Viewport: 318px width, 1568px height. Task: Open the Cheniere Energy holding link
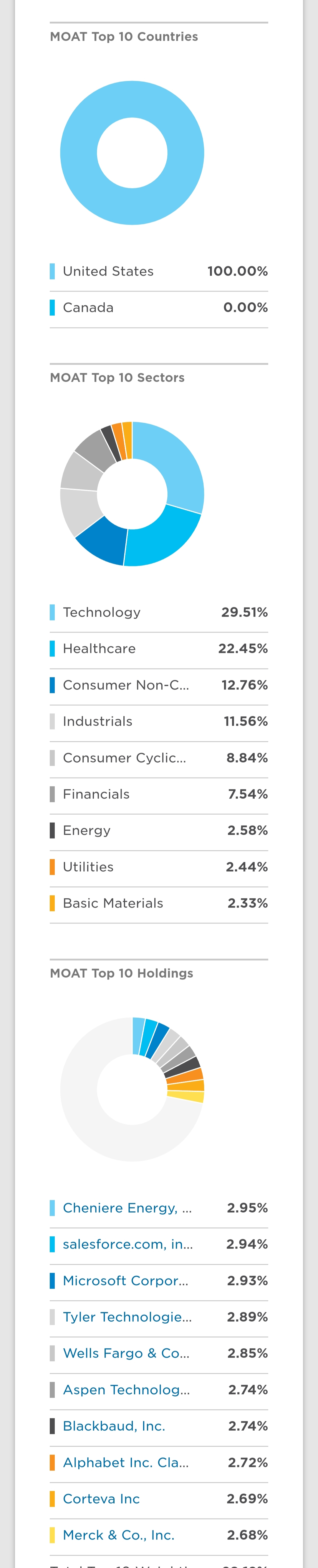[x=127, y=1208]
